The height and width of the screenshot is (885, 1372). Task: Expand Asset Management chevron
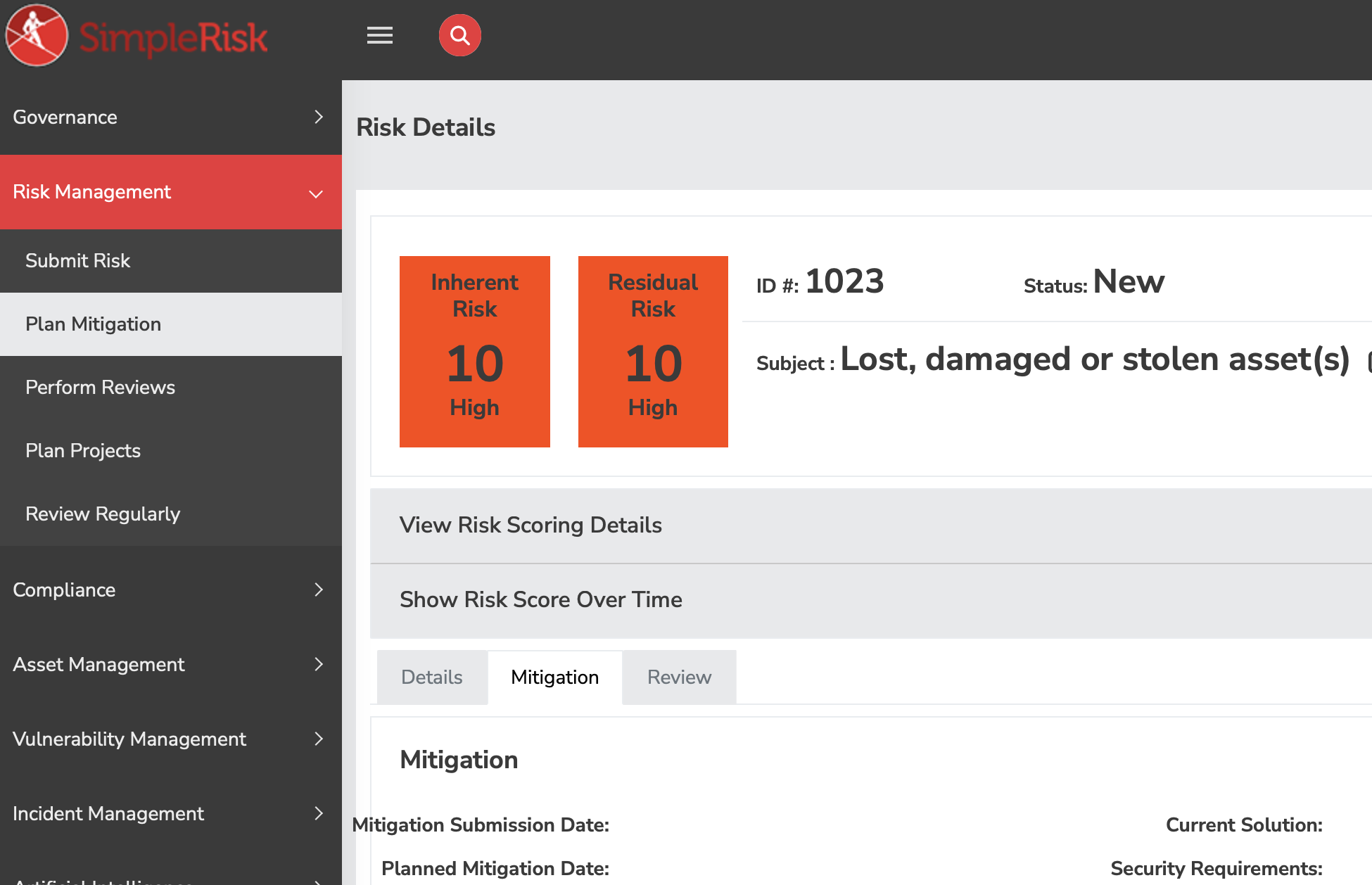319,664
